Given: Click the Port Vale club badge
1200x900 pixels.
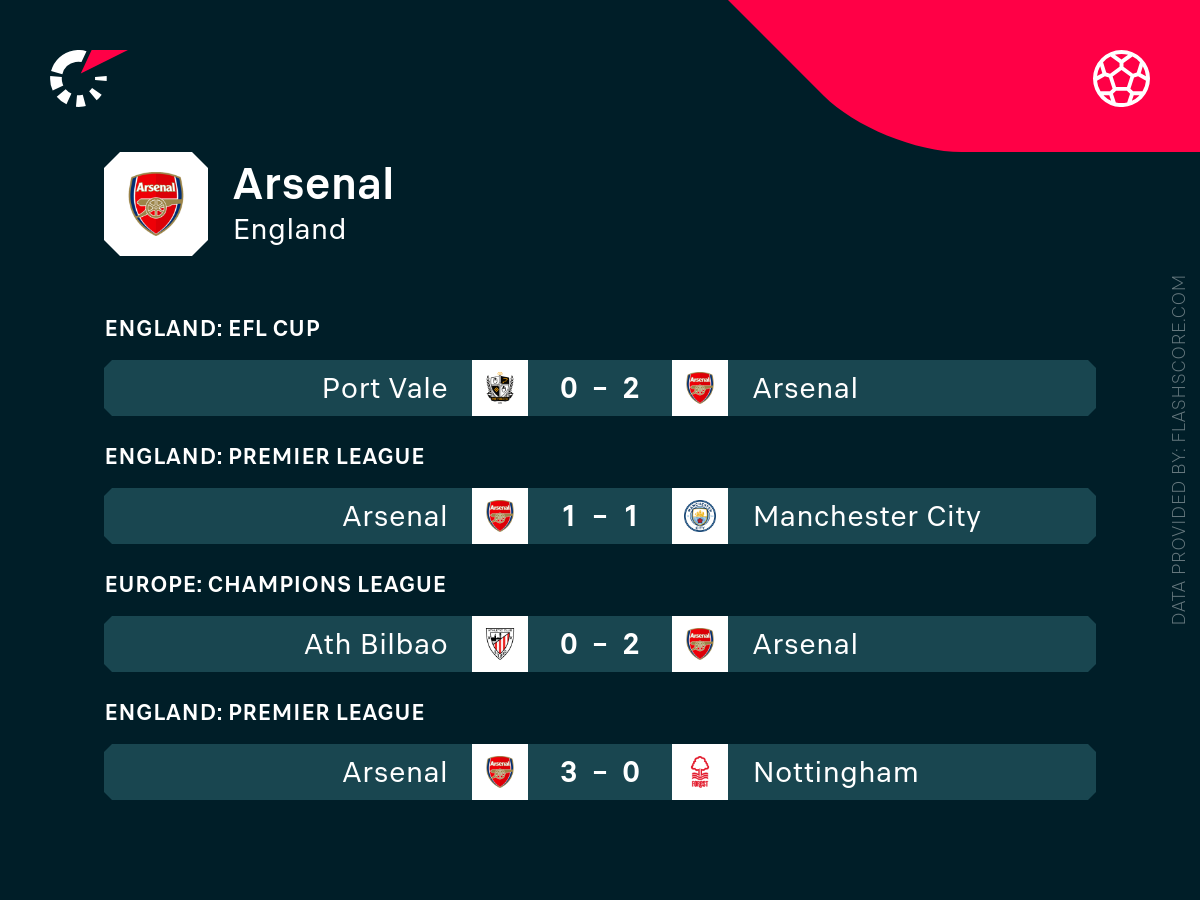Looking at the screenshot, I should point(500,388).
